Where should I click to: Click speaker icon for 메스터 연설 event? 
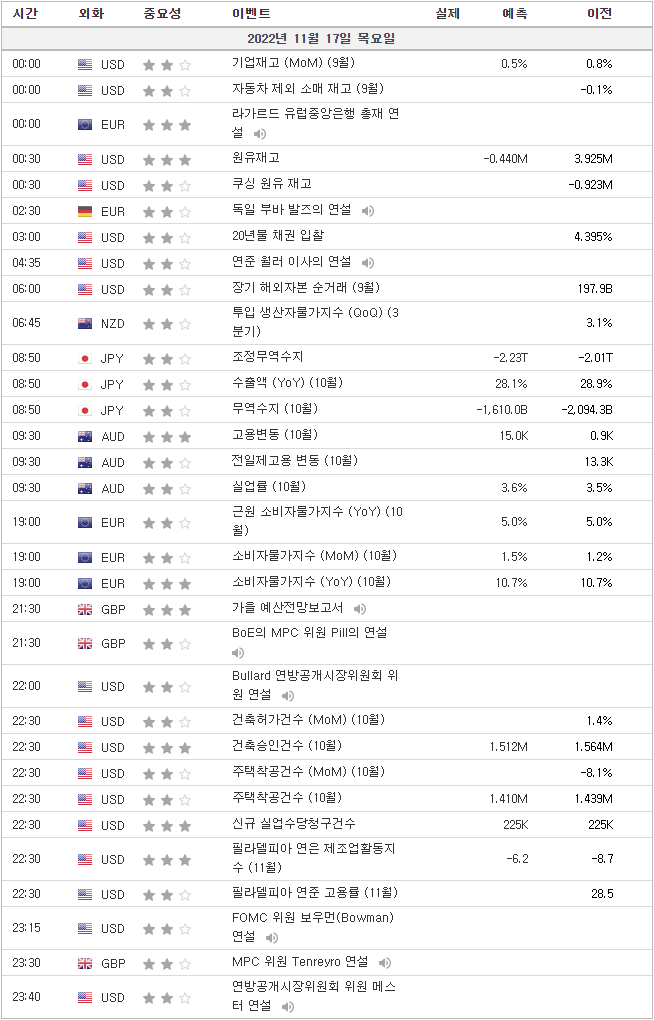point(288,1007)
